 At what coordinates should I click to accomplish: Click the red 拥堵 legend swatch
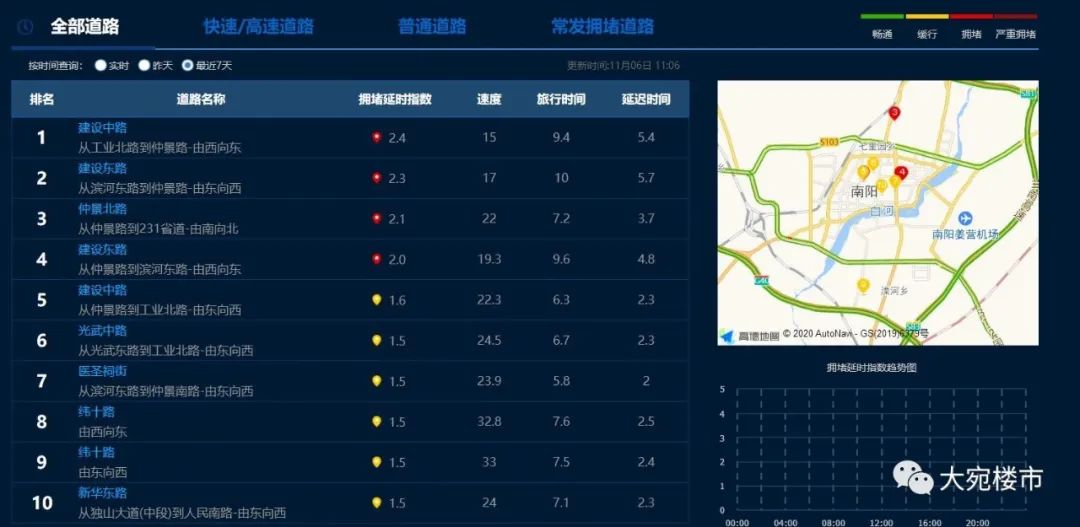[x=971, y=17]
